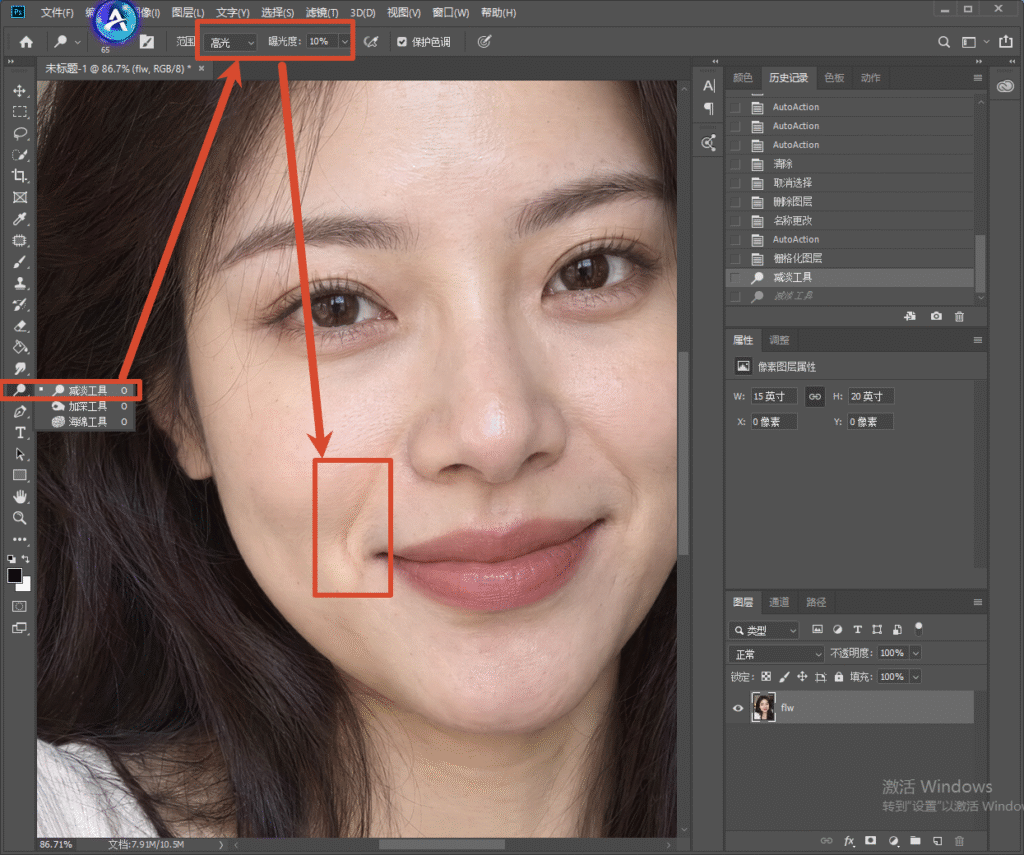This screenshot has width=1024, height=855.
Task: Open the 曝光度 exposure dropdown arrow
Action: [x=345, y=42]
